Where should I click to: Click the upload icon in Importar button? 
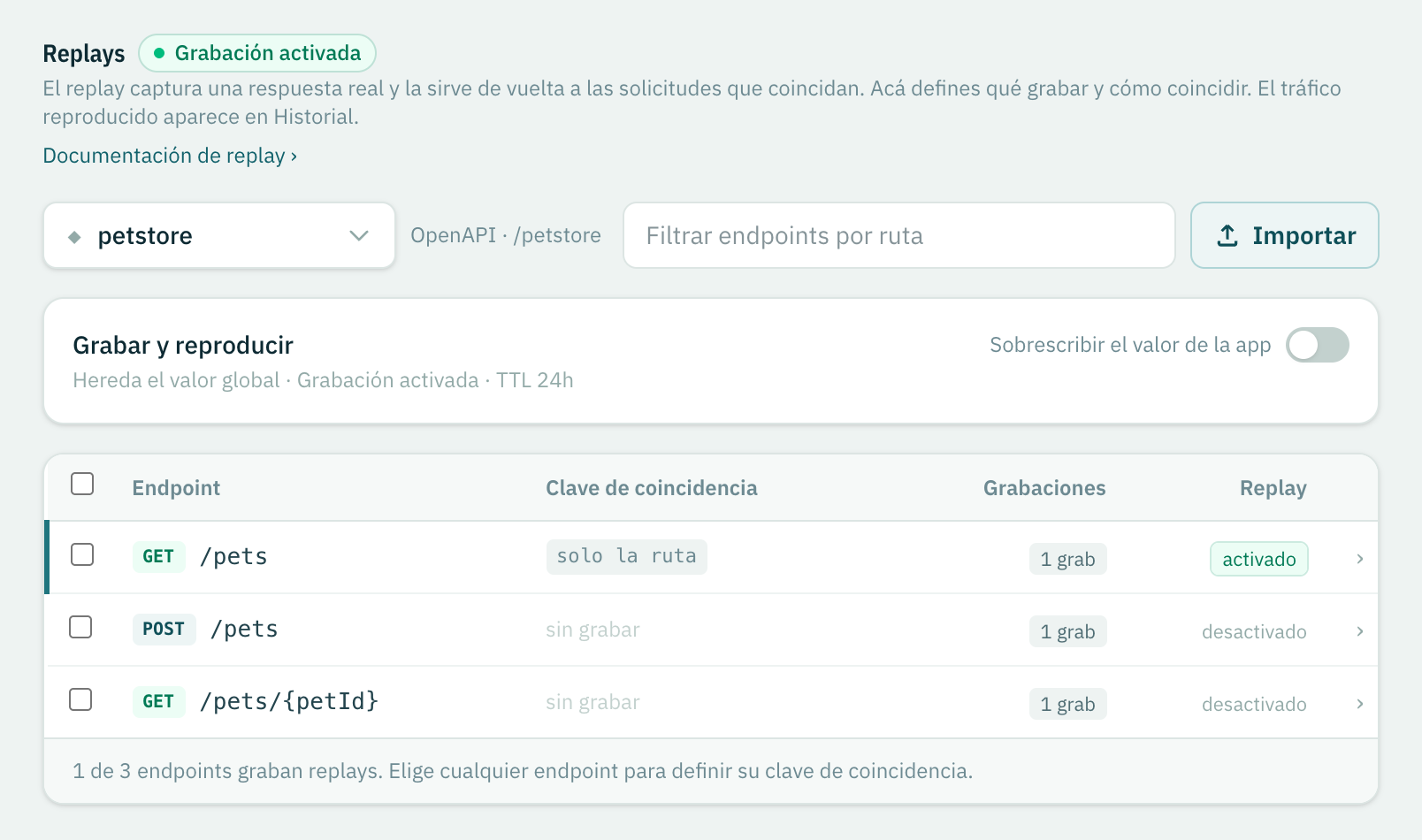coord(1227,235)
